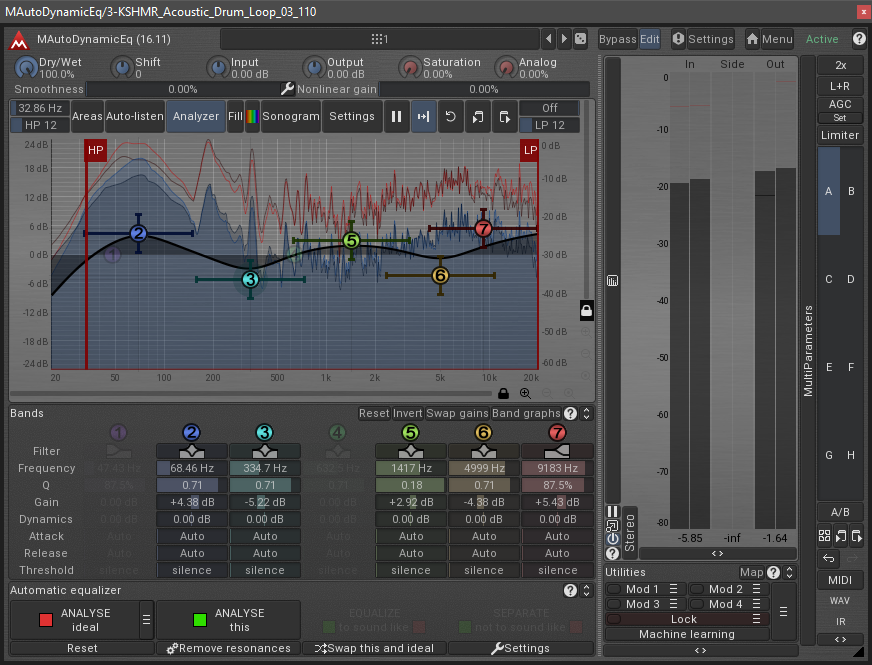872x665 pixels.
Task: Switch to the Sonogram view
Action: [290, 116]
